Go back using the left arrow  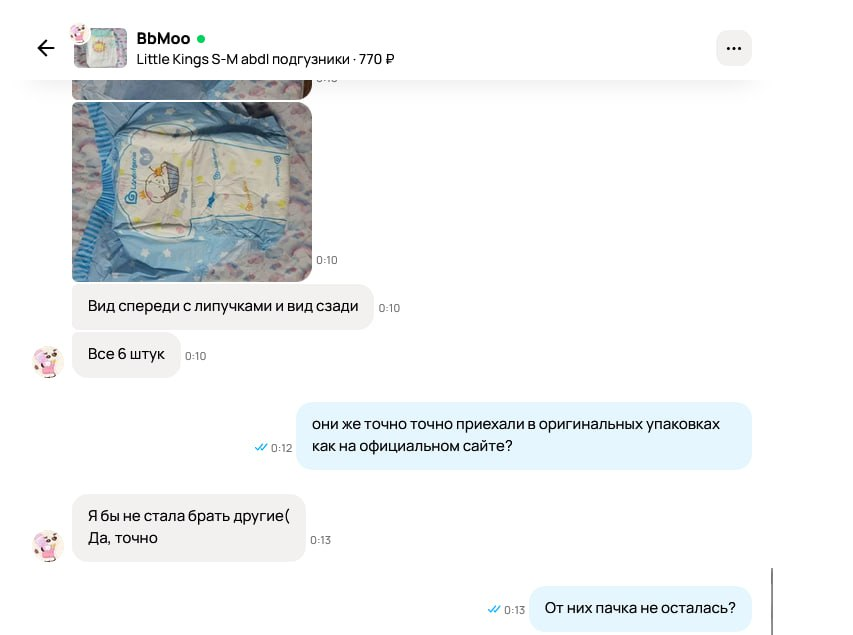[46, 48]
